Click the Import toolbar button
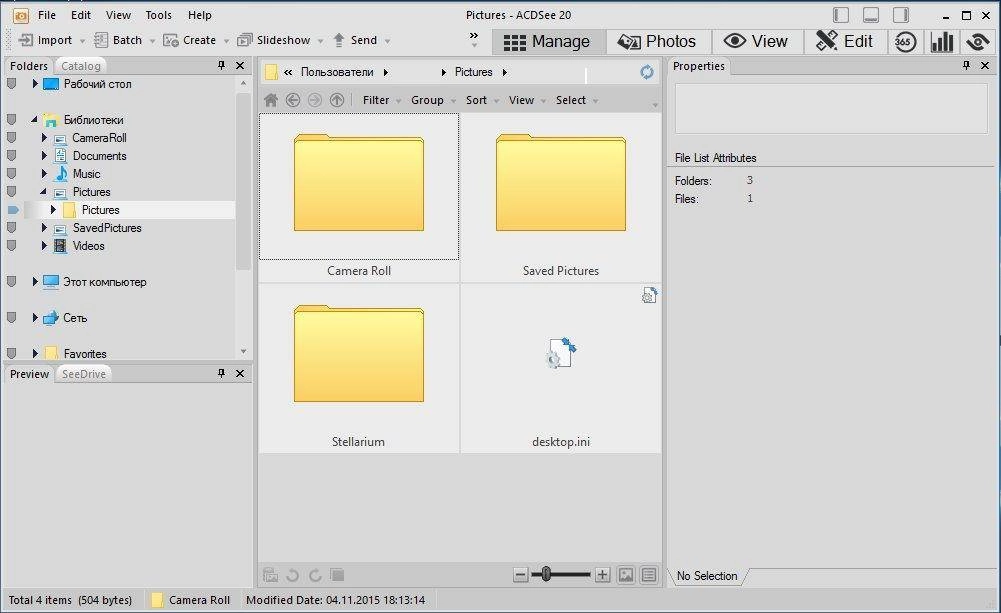The width and height of the screenshot is (1001, 613). click(x=45, y=40)
